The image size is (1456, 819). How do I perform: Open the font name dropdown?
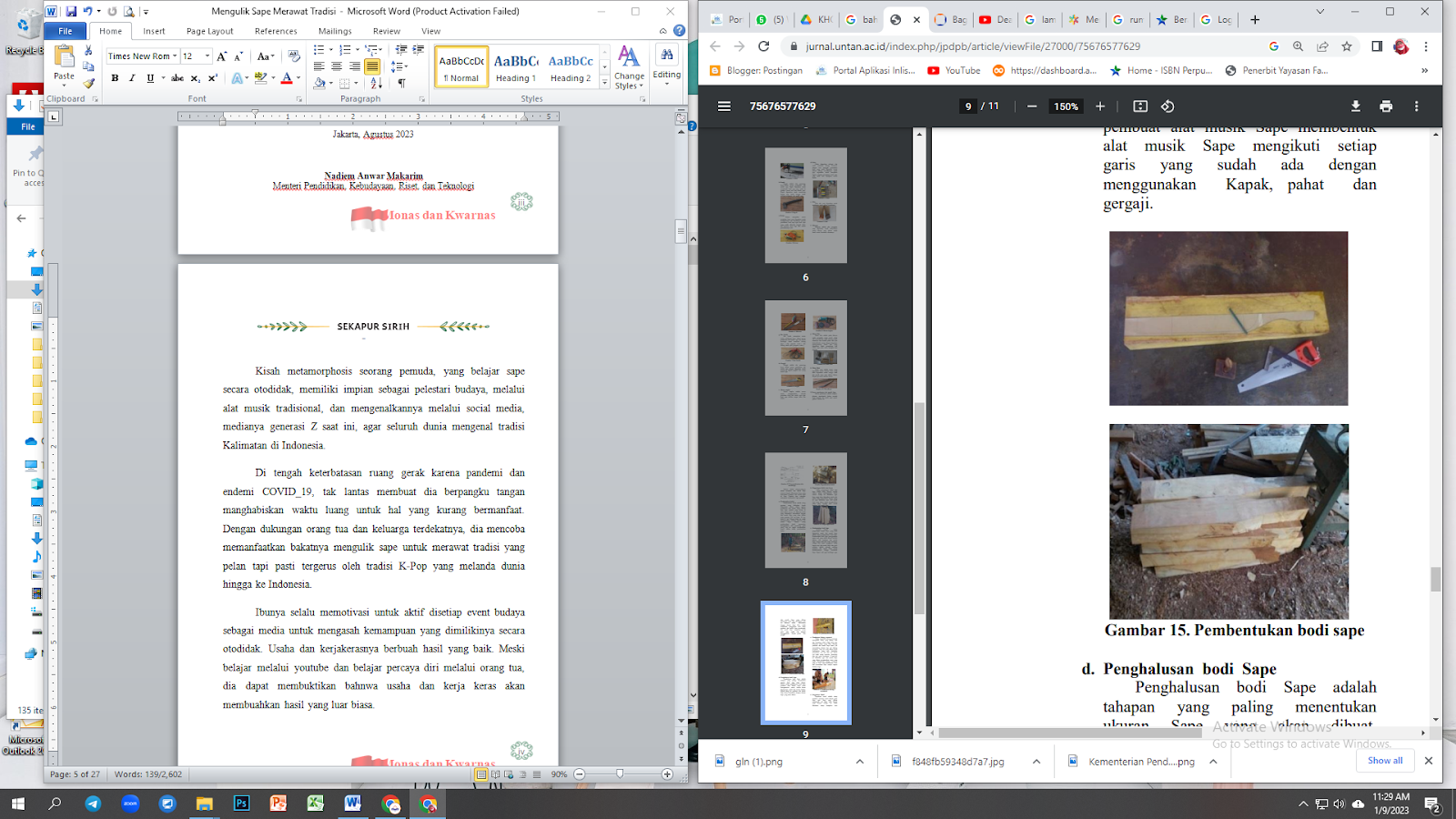click(x=175, y=56)
